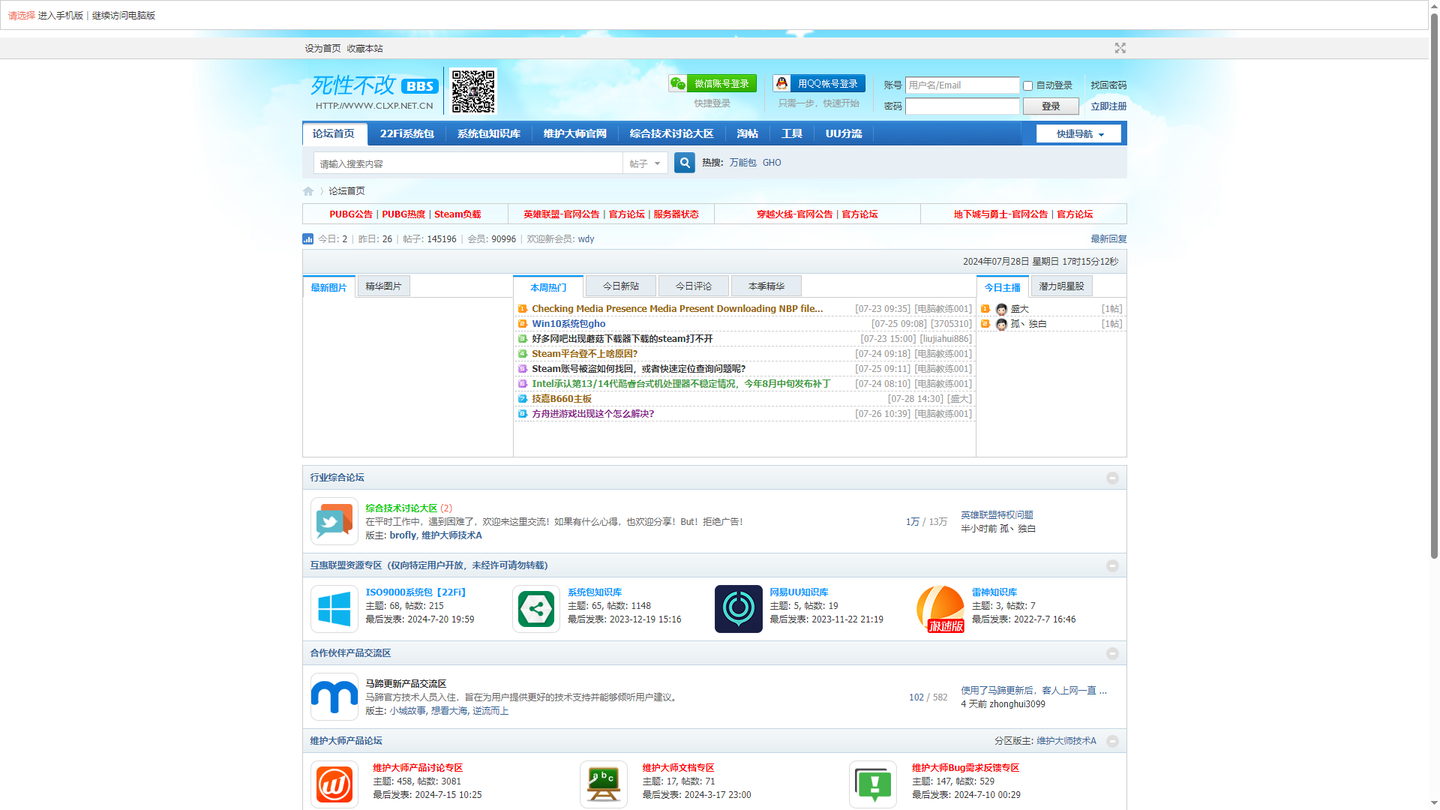
Task: Click avatar of user 盛大
Action: (1001, 310)
